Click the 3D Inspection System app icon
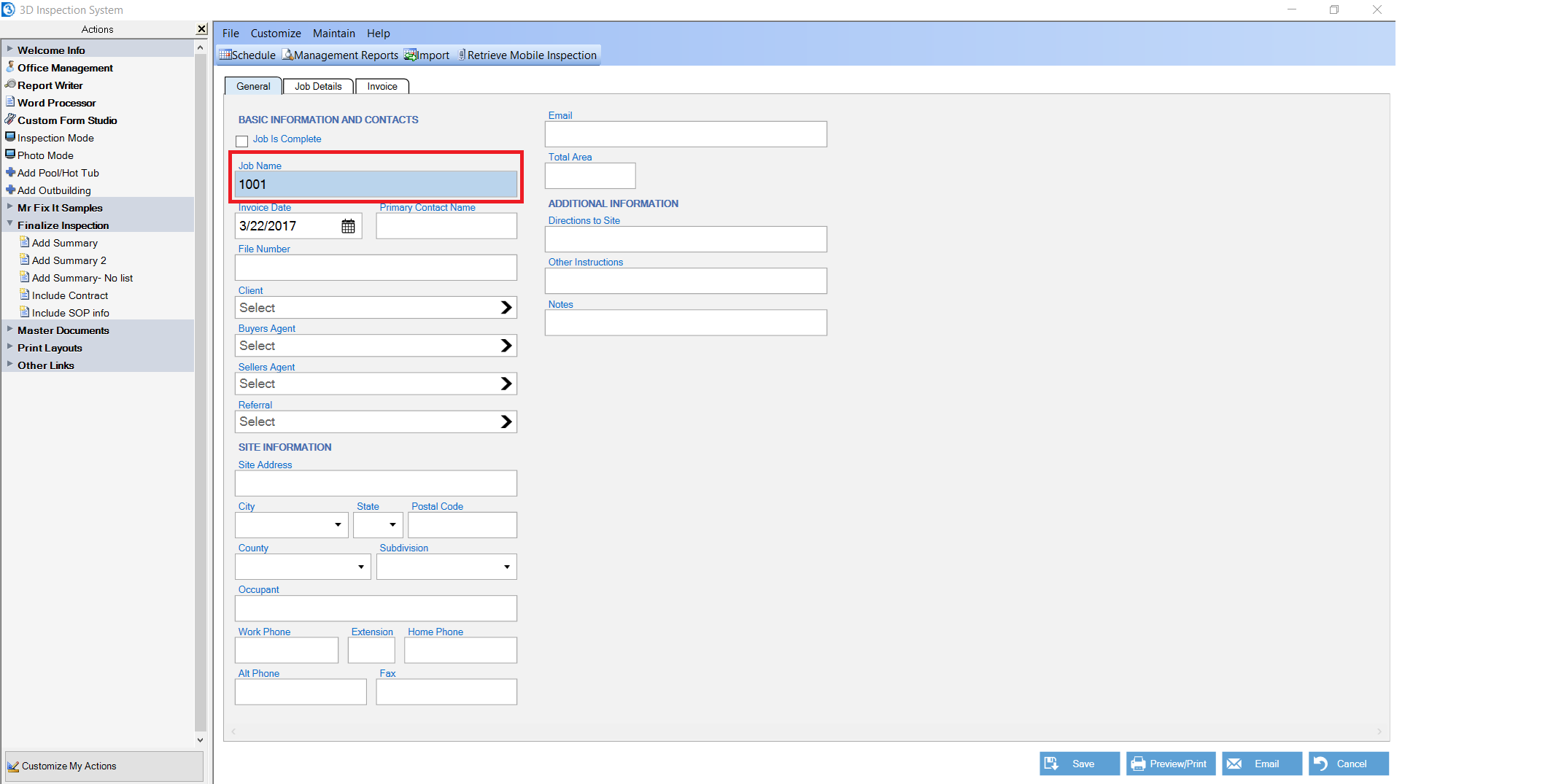1564x784 pixels. click(8, 9)
